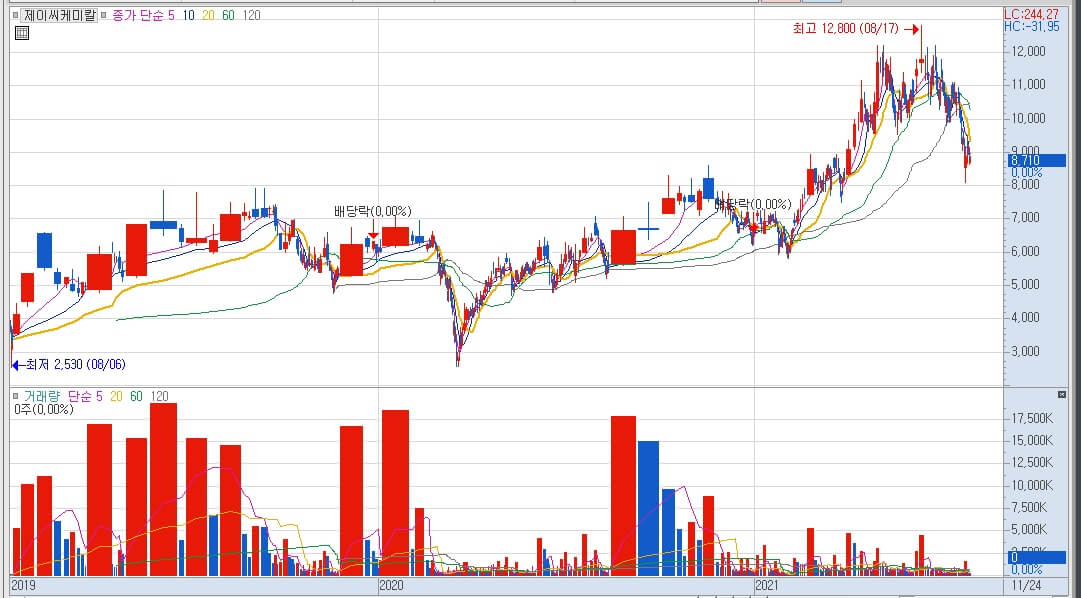Click the small square marker before 제이씨케미칼
Screen dimensions: 1081x598
click(x=15, y=15)
